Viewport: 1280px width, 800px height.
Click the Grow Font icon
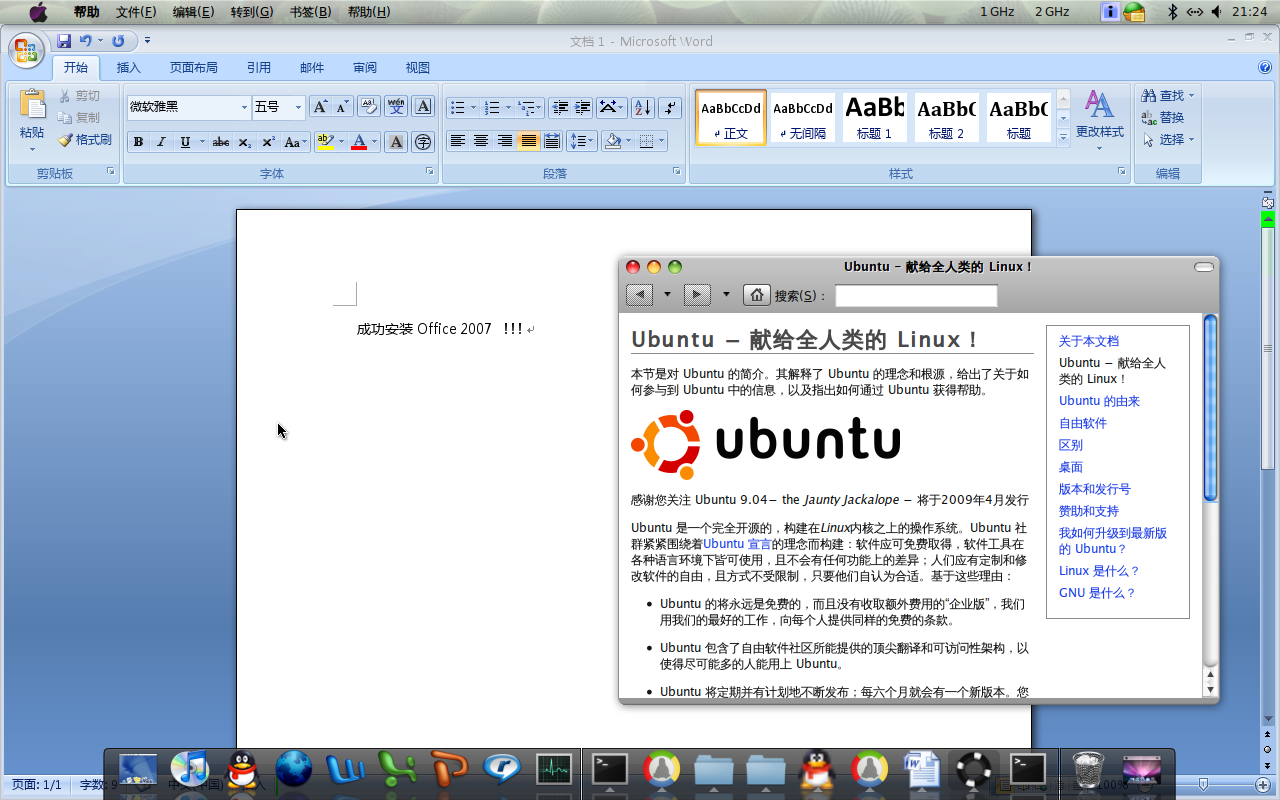click(319, 107)
